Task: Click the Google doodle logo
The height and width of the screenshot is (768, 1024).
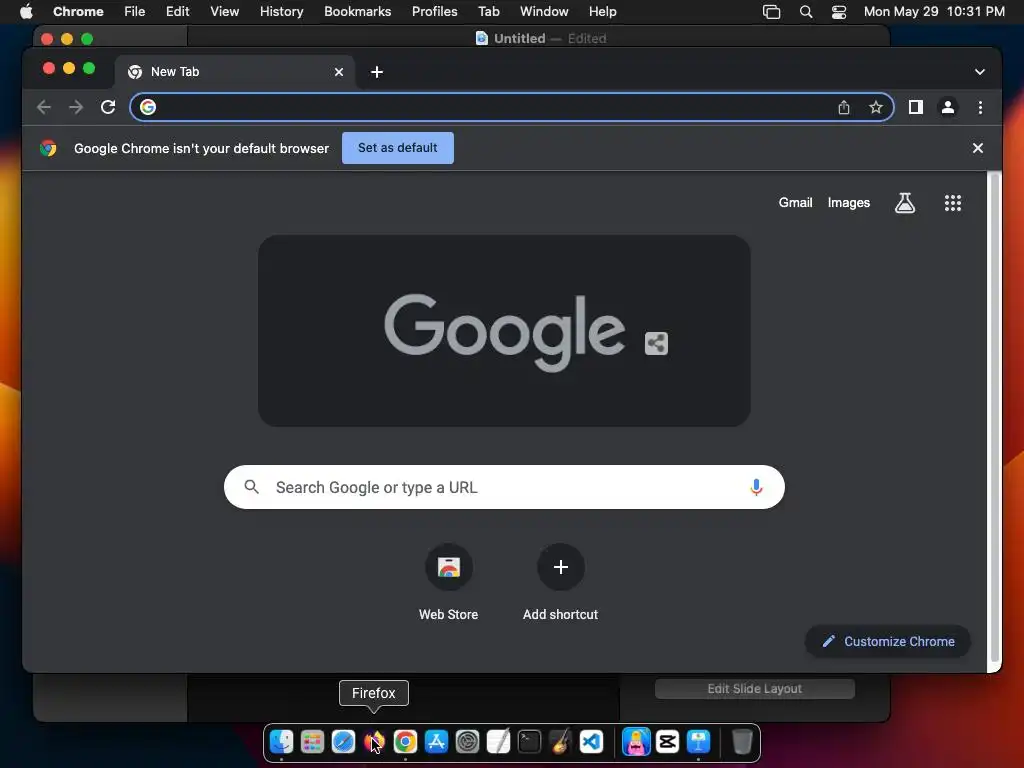Action: point(504,331)
